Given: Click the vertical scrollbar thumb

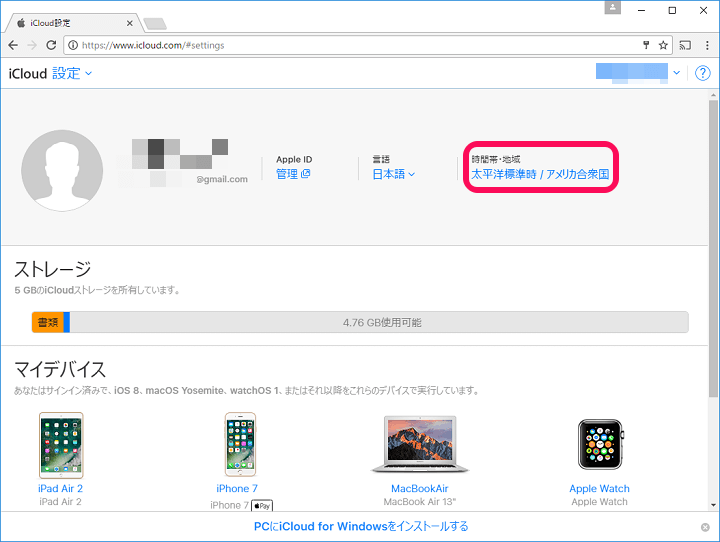Looking at the screenshot, I should click(x=713, y=248).
